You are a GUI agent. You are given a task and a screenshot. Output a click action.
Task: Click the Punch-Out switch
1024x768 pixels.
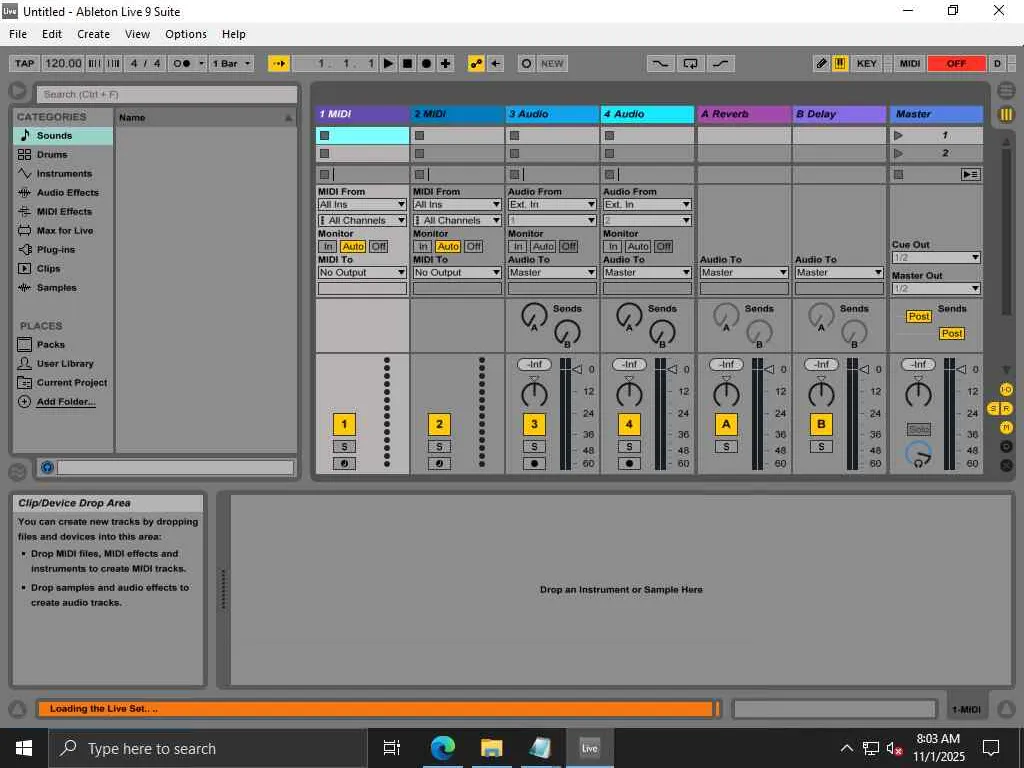tap(720, 63)
